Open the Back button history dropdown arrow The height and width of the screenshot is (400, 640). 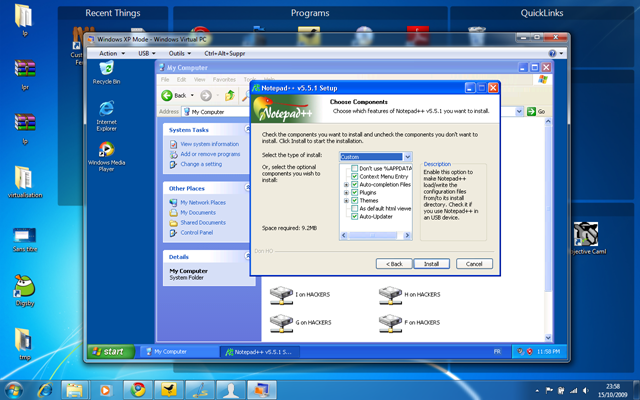pyautogui.click(x=192, y=96)
